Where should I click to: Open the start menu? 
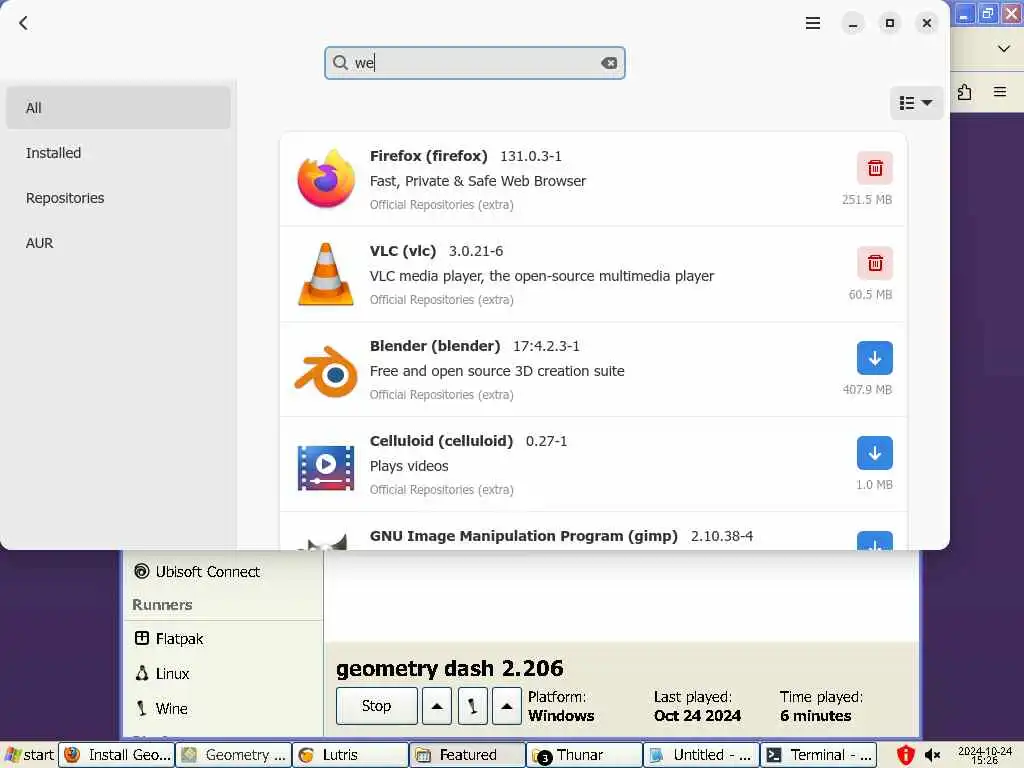(29, 755)
